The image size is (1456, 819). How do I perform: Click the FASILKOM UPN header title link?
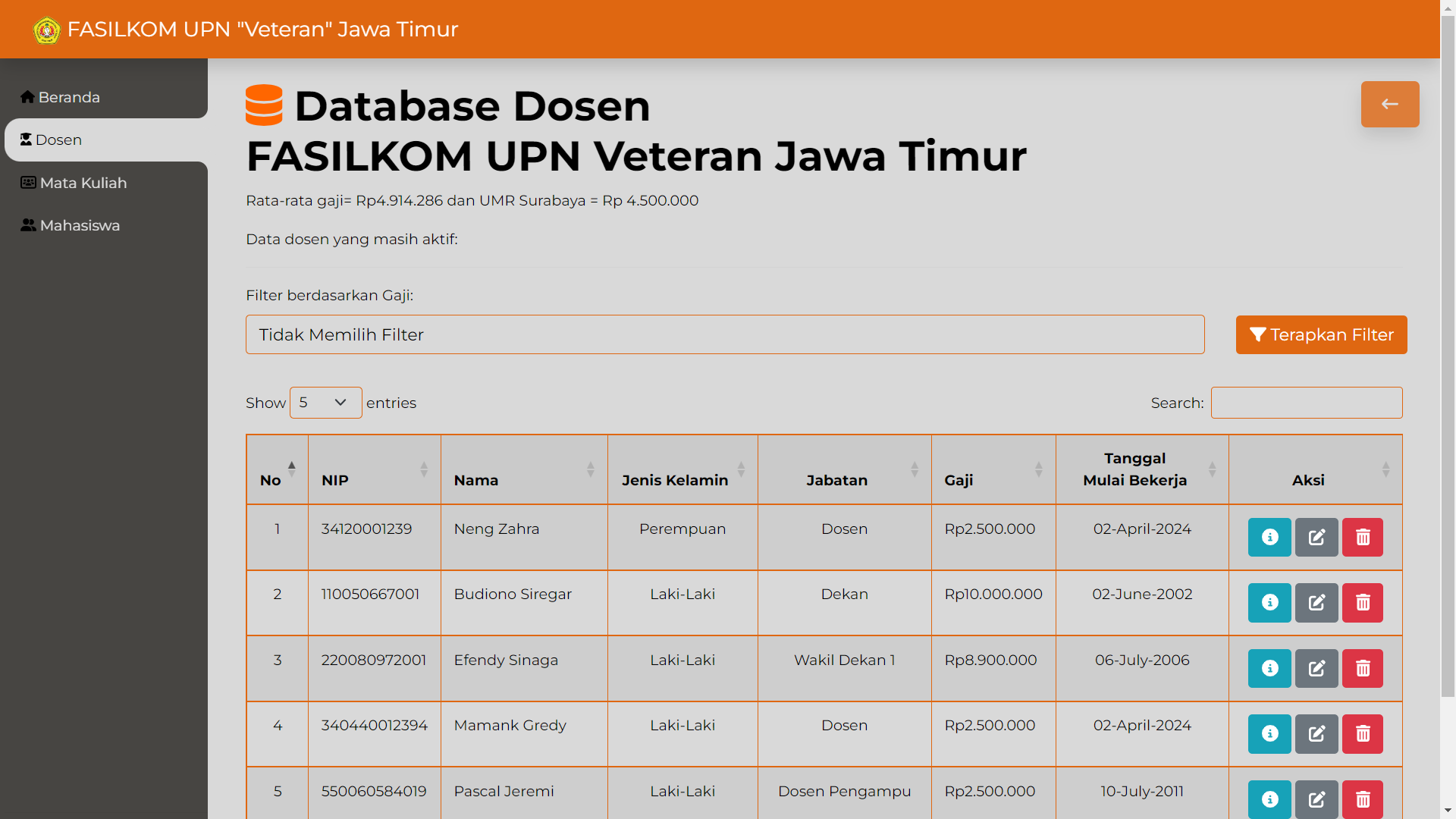tap(262, 30)
